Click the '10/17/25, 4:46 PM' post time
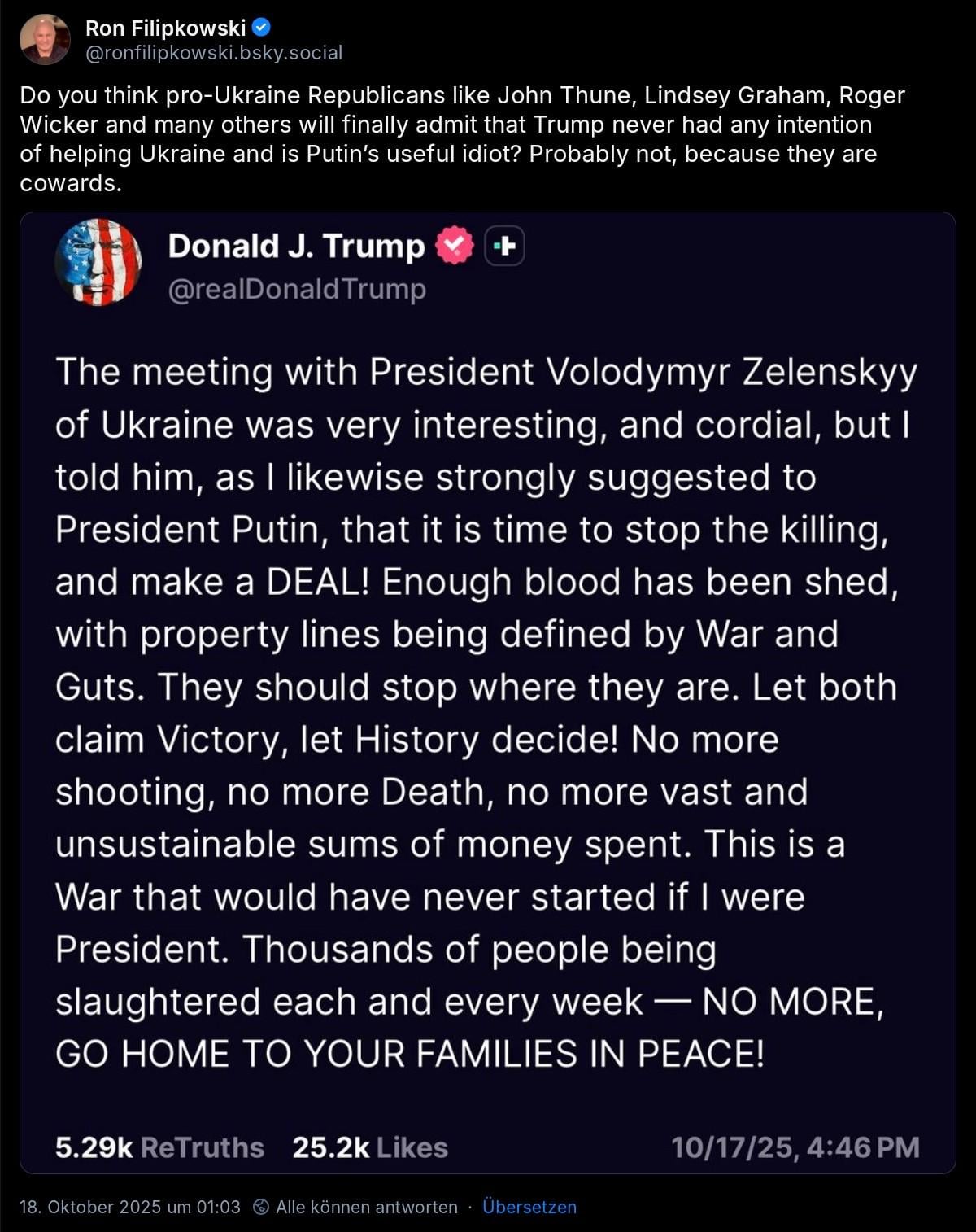976x1232 pixels. pyautogui.click(x=795, y=1147)
